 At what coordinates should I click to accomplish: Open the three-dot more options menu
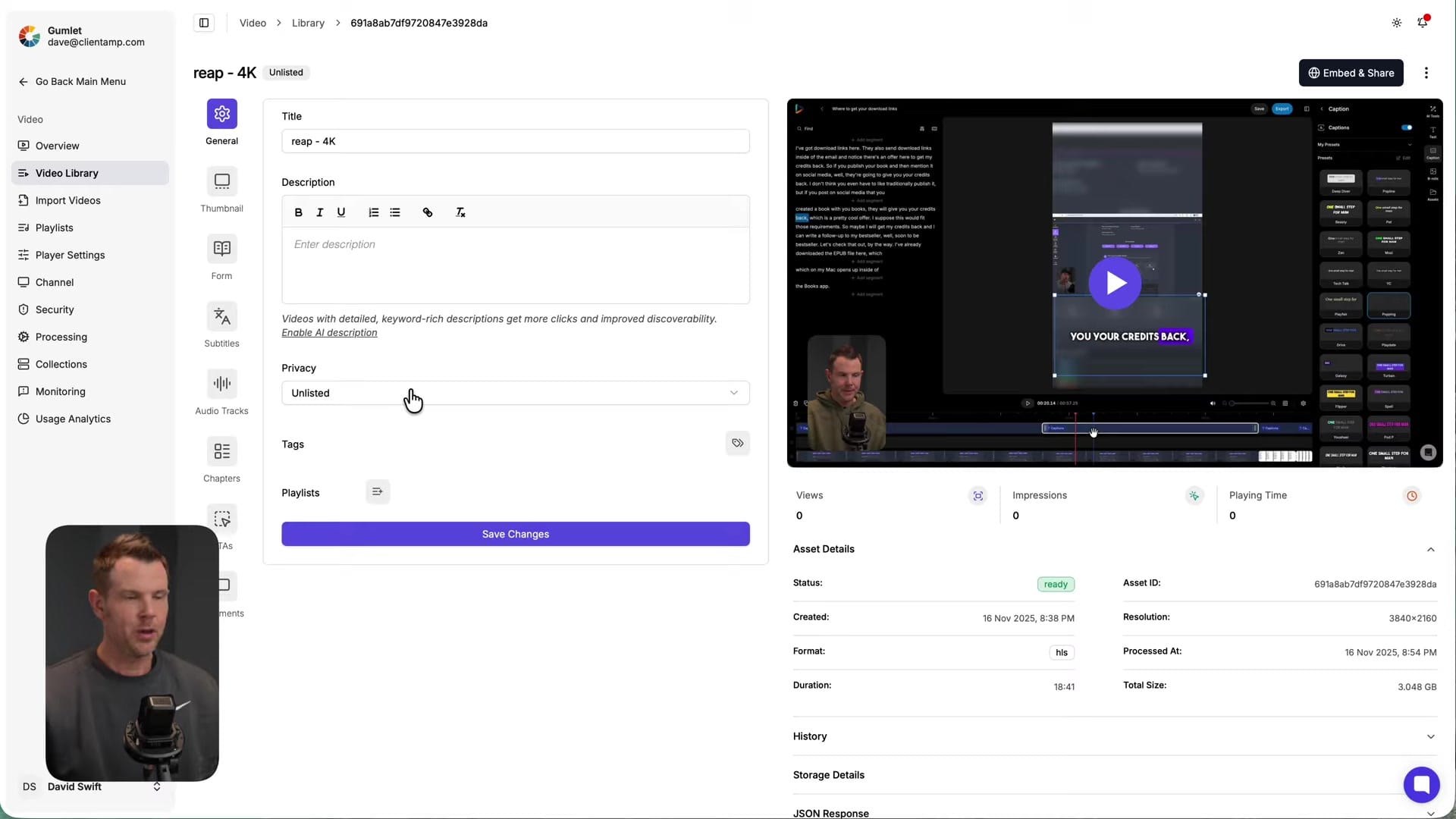1426,73
